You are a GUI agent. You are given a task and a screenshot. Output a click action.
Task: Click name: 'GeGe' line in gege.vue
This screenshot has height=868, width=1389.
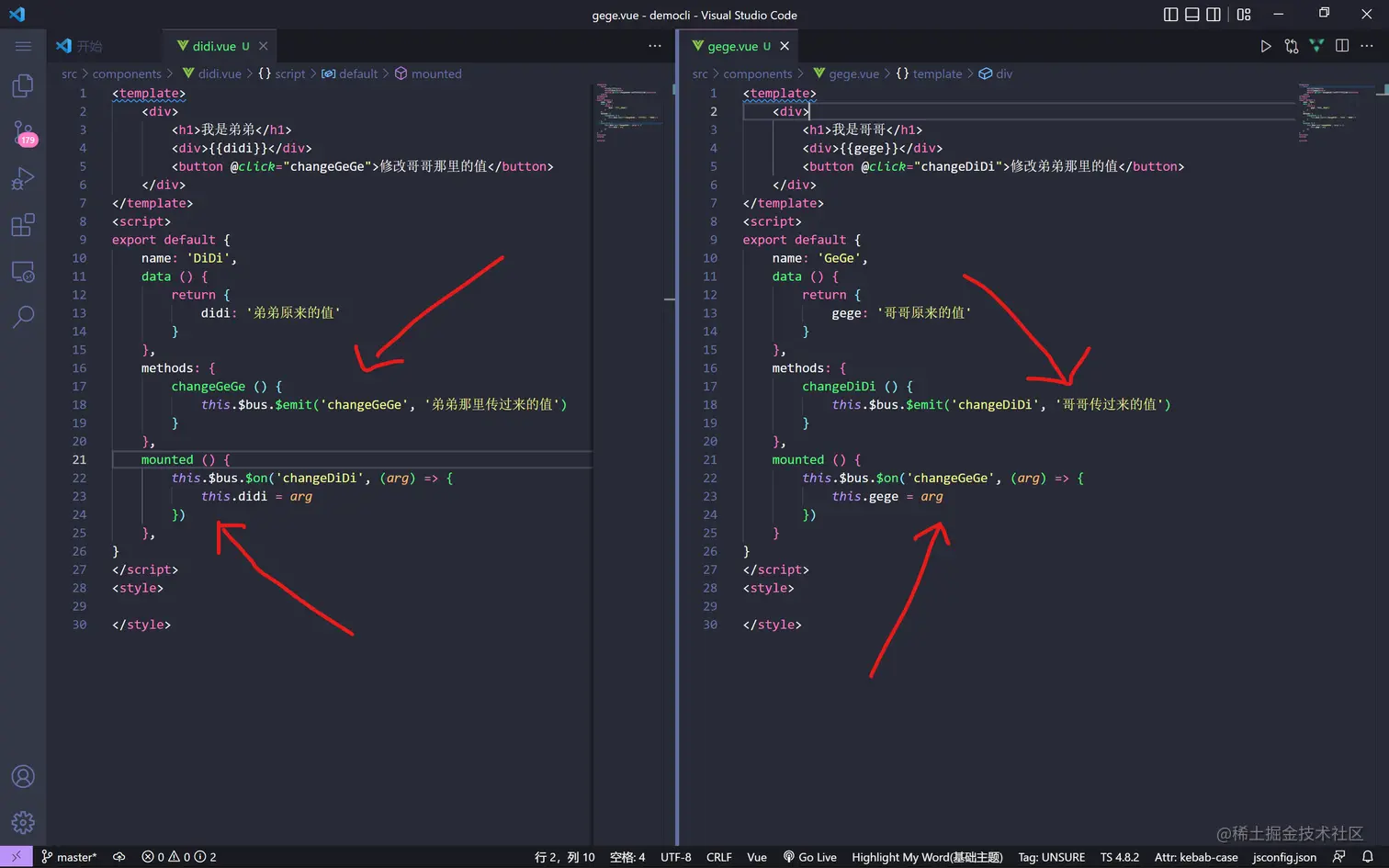[x=819, y=258]
